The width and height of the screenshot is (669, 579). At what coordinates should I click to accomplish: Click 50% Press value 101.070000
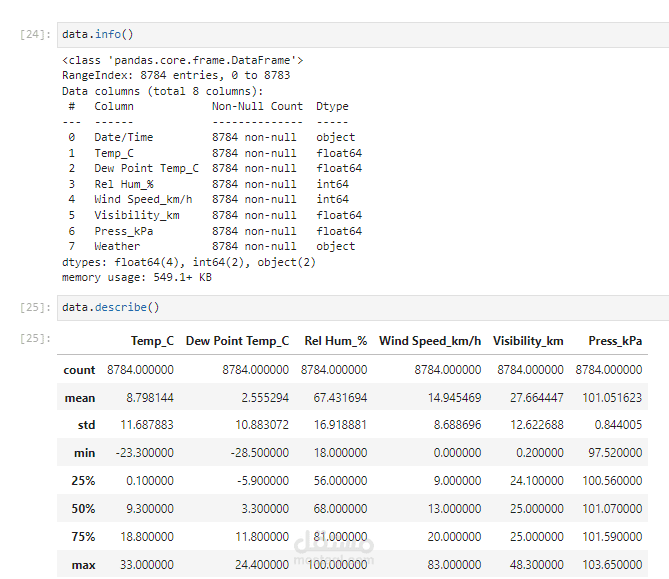point(612,509)
